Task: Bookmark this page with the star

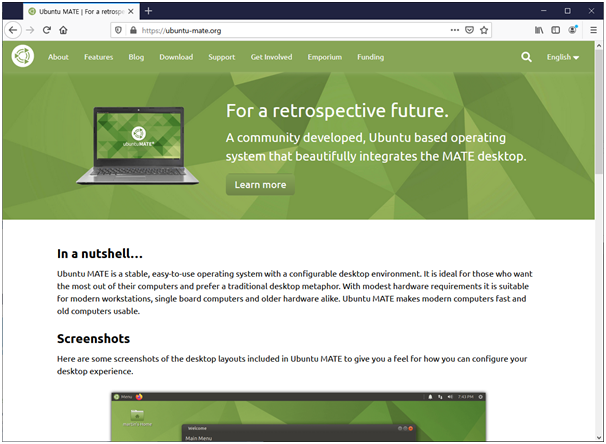Action: pos(484,30)
